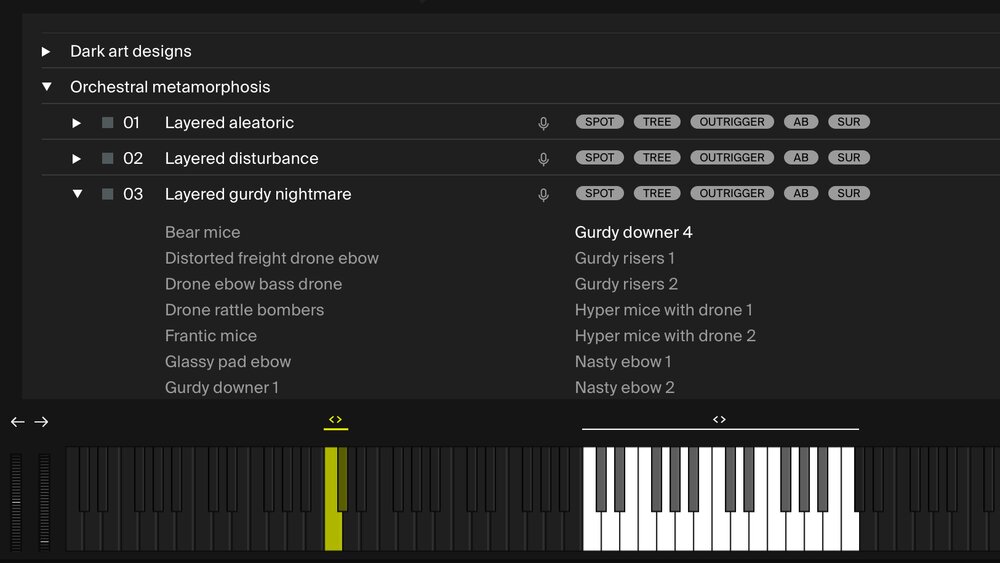This screenshot has height=563, width=1000.
Task: Select Hyper mice with drone 2
Action: (665, 336)
